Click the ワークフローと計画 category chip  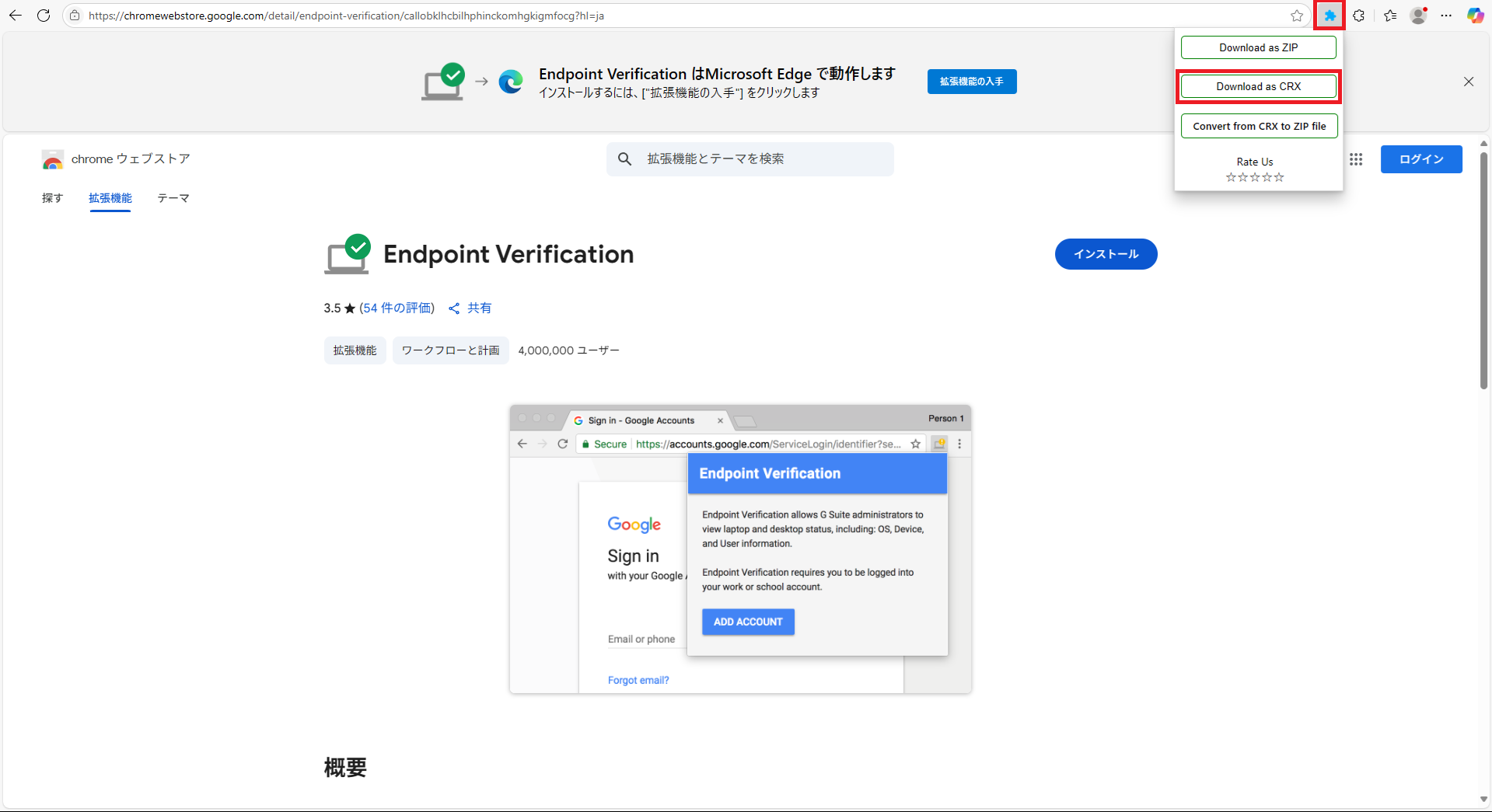coord(450,350)
